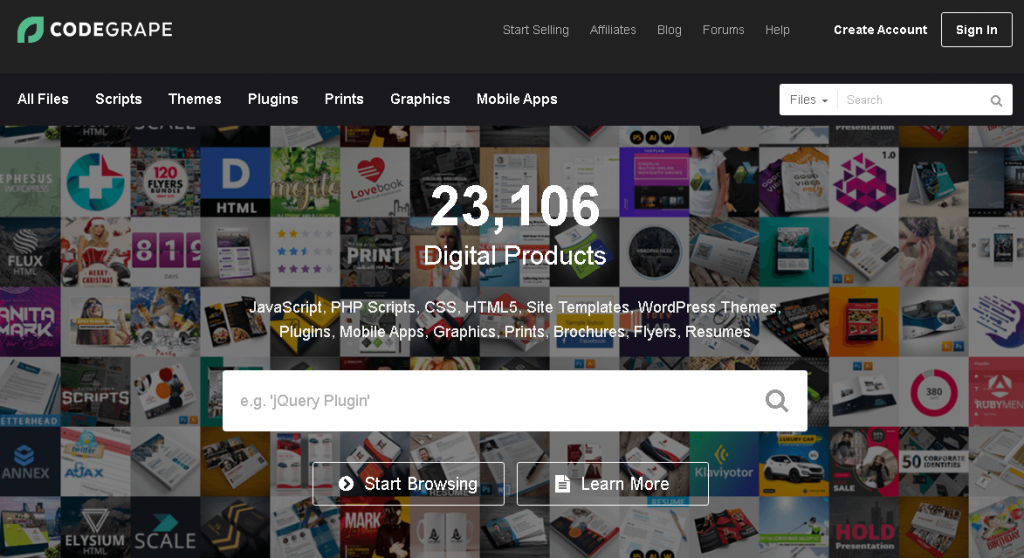
Task: Open the Elysium HTML thumbnail
Action: (x=95, y=527)
